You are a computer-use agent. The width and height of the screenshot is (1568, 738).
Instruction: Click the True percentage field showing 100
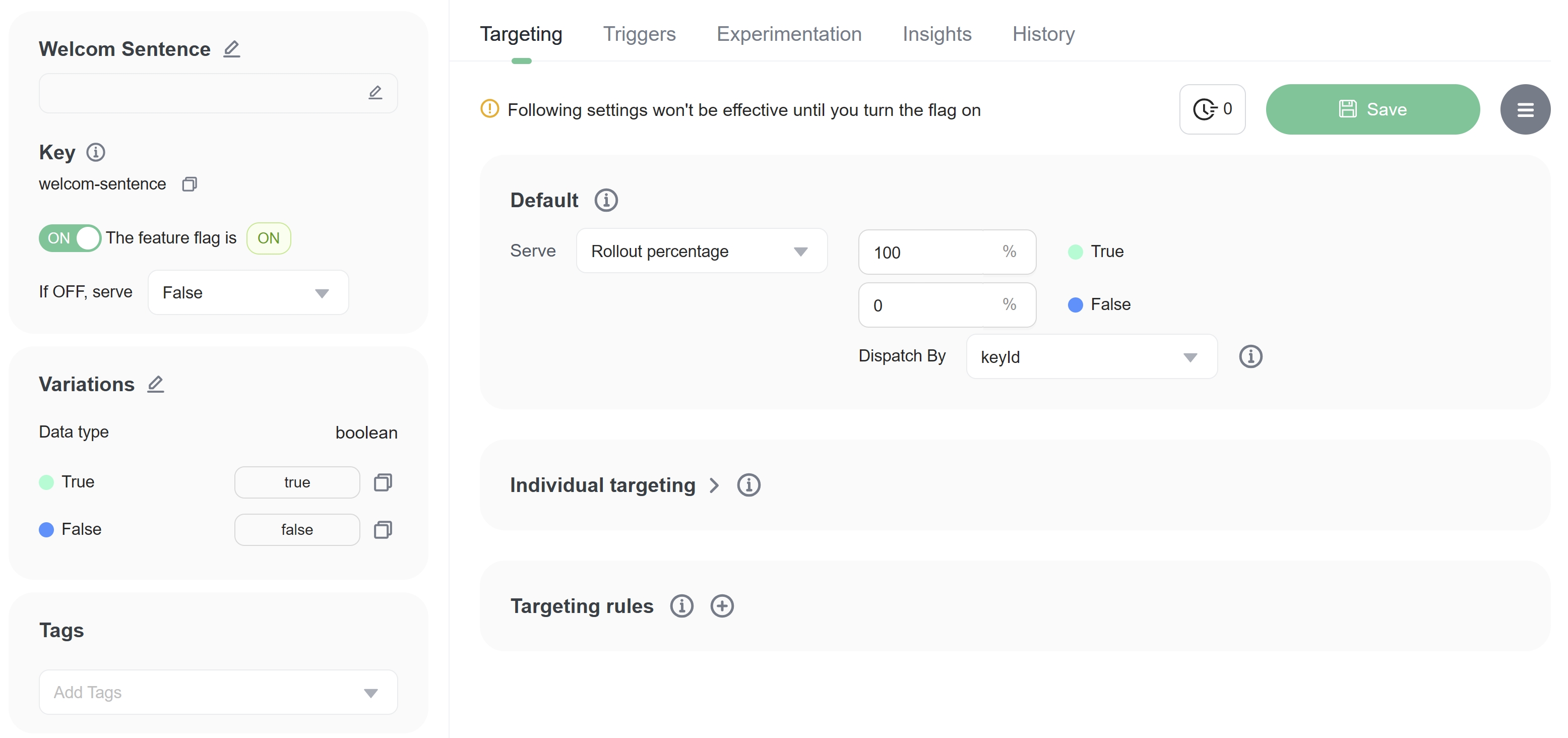point(947,252)
